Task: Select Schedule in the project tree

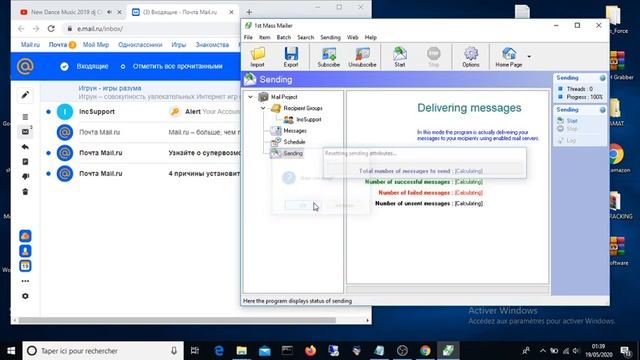Action: (x=294, y=142)
